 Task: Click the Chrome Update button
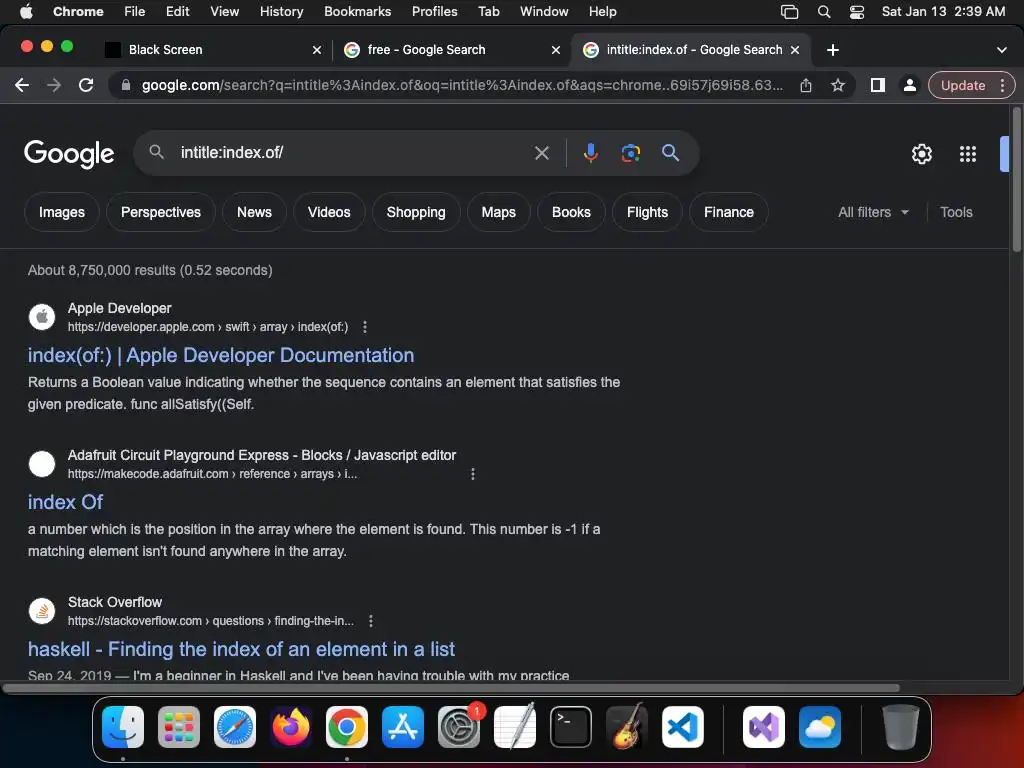(x=963, y=85)
